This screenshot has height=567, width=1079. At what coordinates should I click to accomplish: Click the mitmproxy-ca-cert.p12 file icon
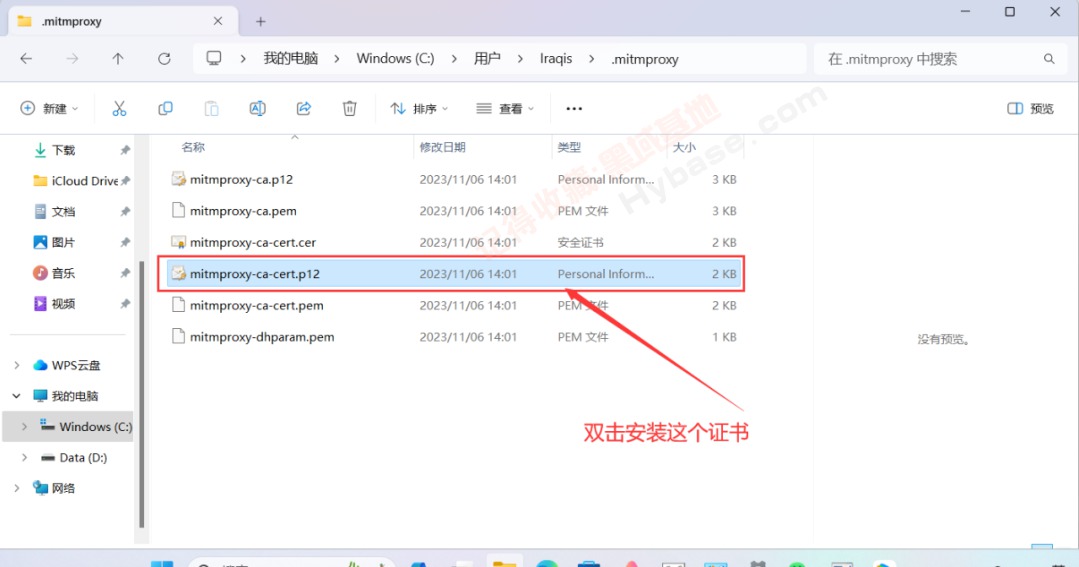pos(178,273)
